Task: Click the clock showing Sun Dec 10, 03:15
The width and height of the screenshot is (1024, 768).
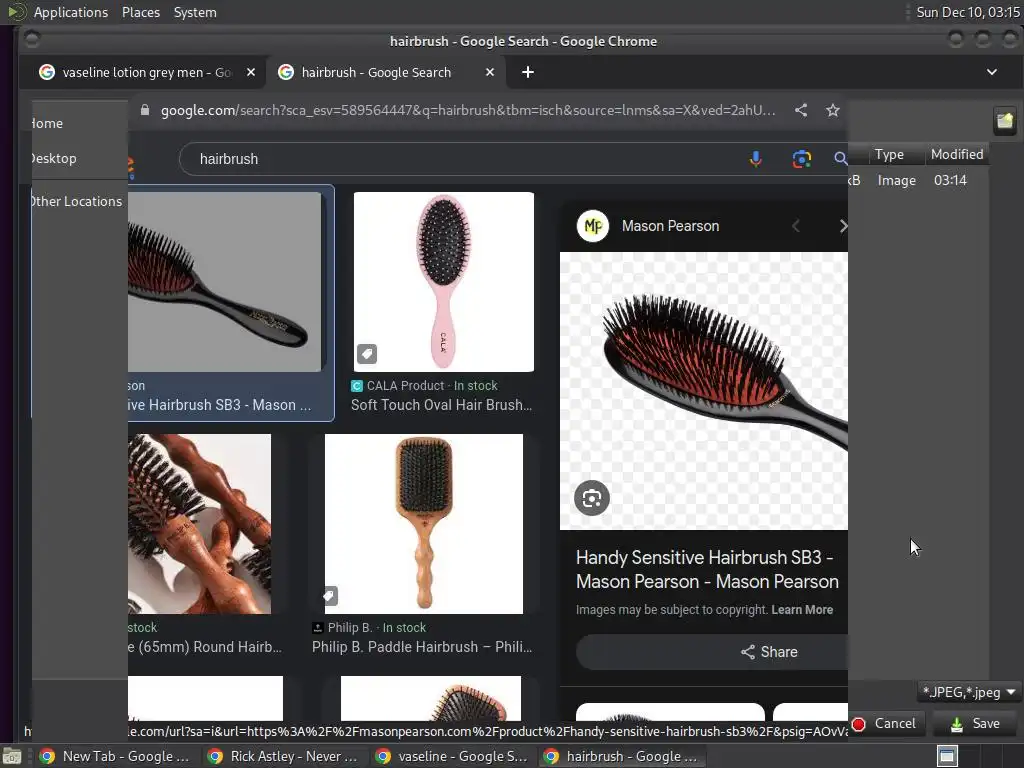Action: pos(967,12)
